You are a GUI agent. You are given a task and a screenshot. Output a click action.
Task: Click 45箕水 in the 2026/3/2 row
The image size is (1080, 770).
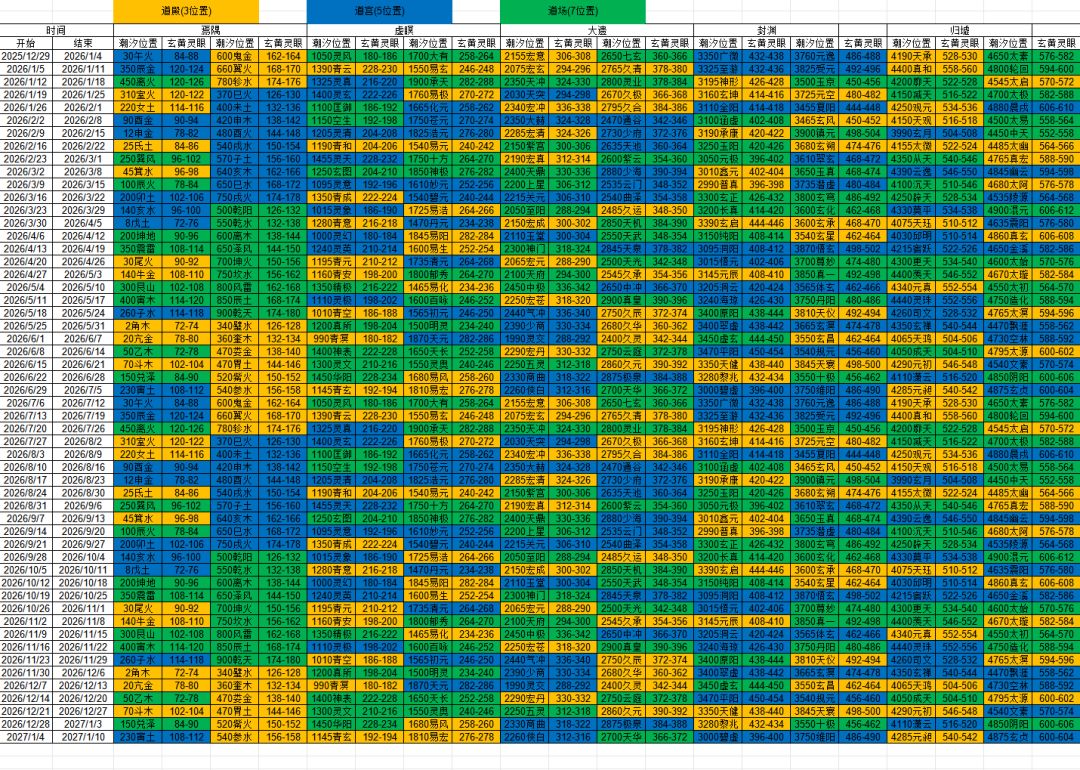138,171
